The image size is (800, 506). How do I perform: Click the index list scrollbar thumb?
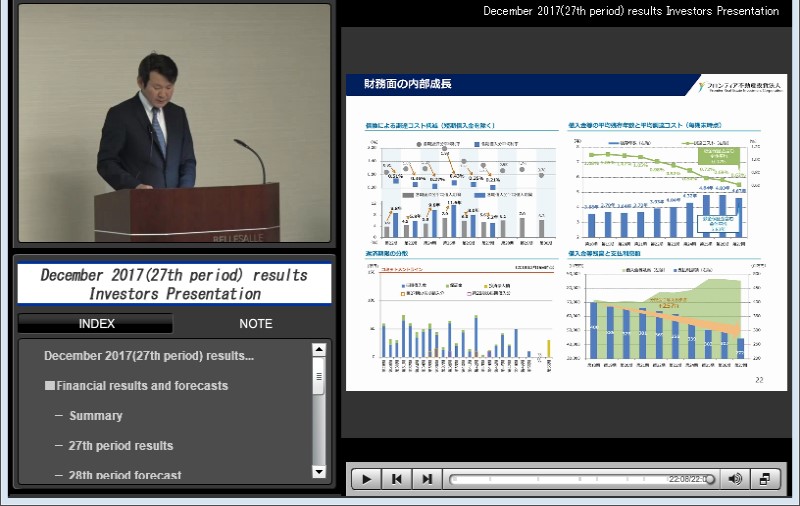(x=319, y=376)
